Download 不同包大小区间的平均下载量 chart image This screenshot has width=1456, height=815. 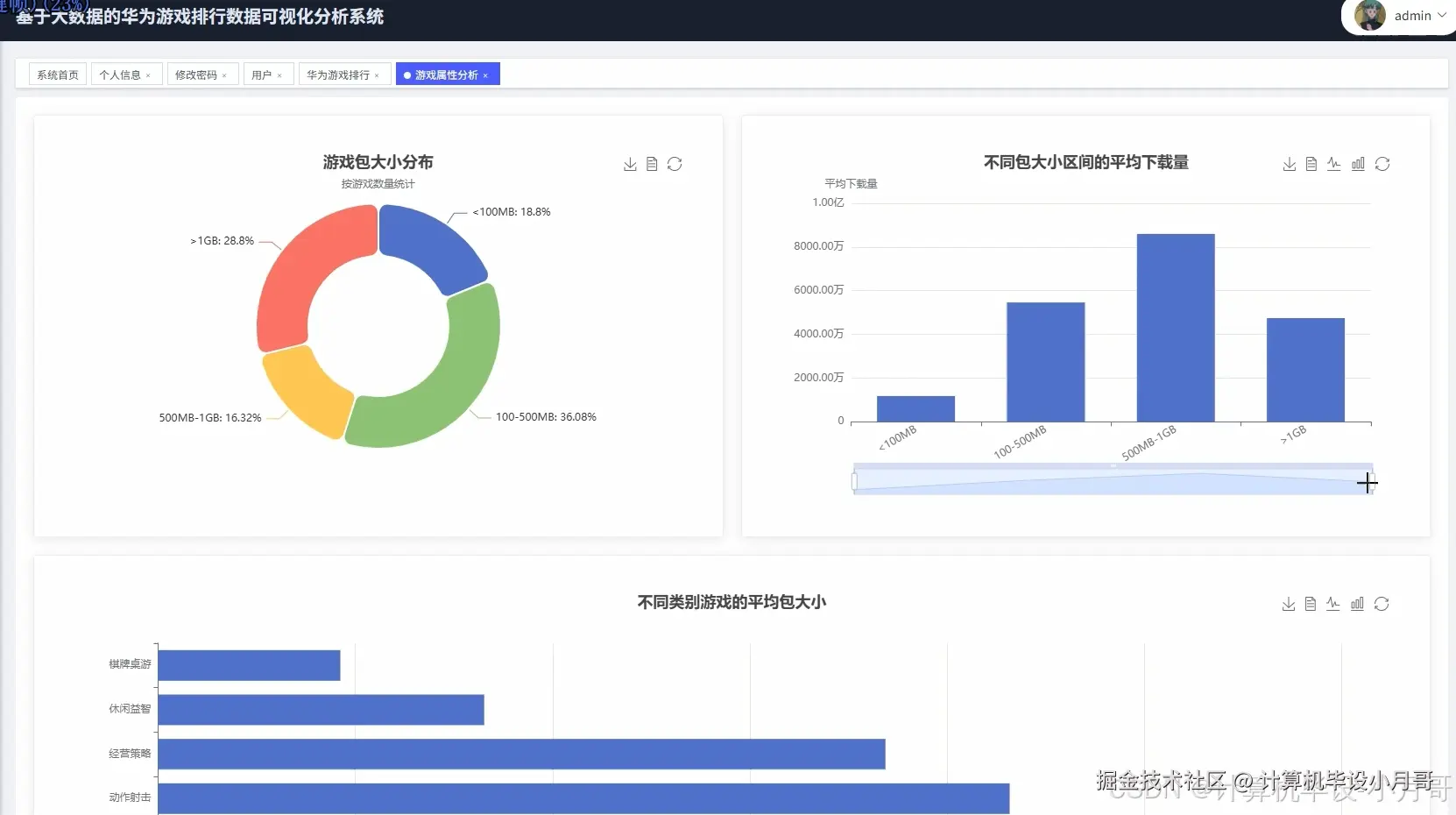click(1289, 164)
